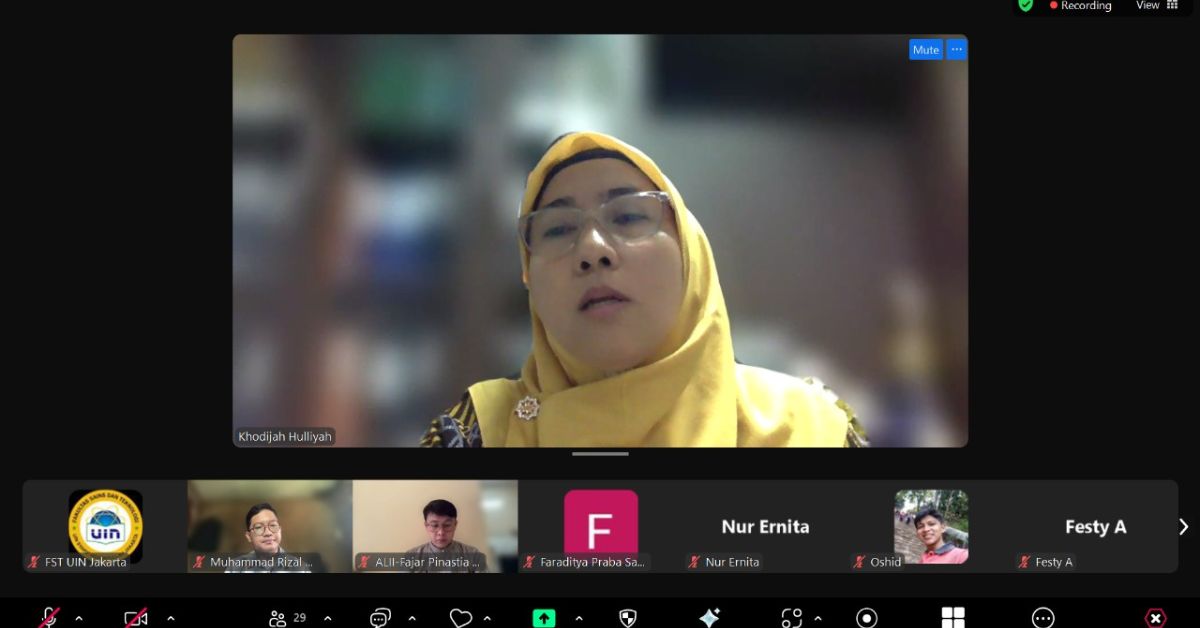Click muted mic icon beside FST UIN Jakarta
This screenshot has width=1200, height=628.
(x=35, y=562)
